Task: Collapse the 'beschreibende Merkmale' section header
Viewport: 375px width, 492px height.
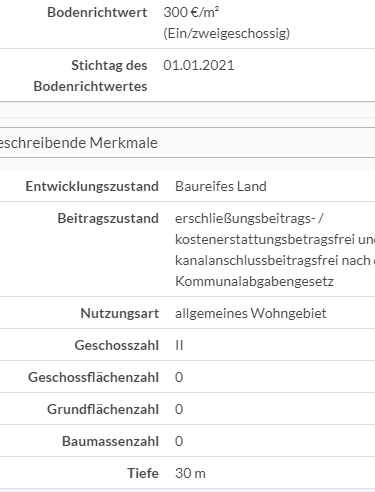Action: (x=187, y=143)
